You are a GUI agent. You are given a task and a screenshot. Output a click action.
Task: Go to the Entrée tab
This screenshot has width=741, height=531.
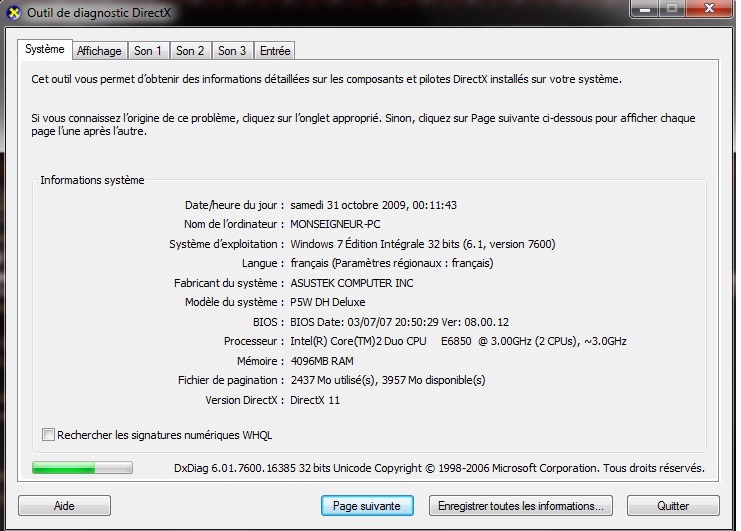(275, 51)
